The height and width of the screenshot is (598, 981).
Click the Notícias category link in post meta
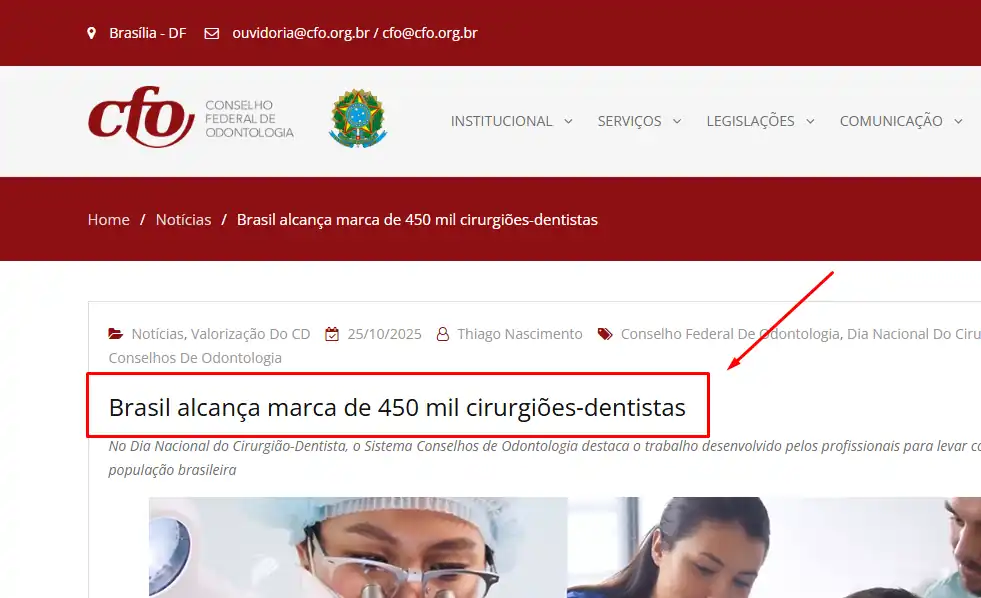[x=158, y=334]
